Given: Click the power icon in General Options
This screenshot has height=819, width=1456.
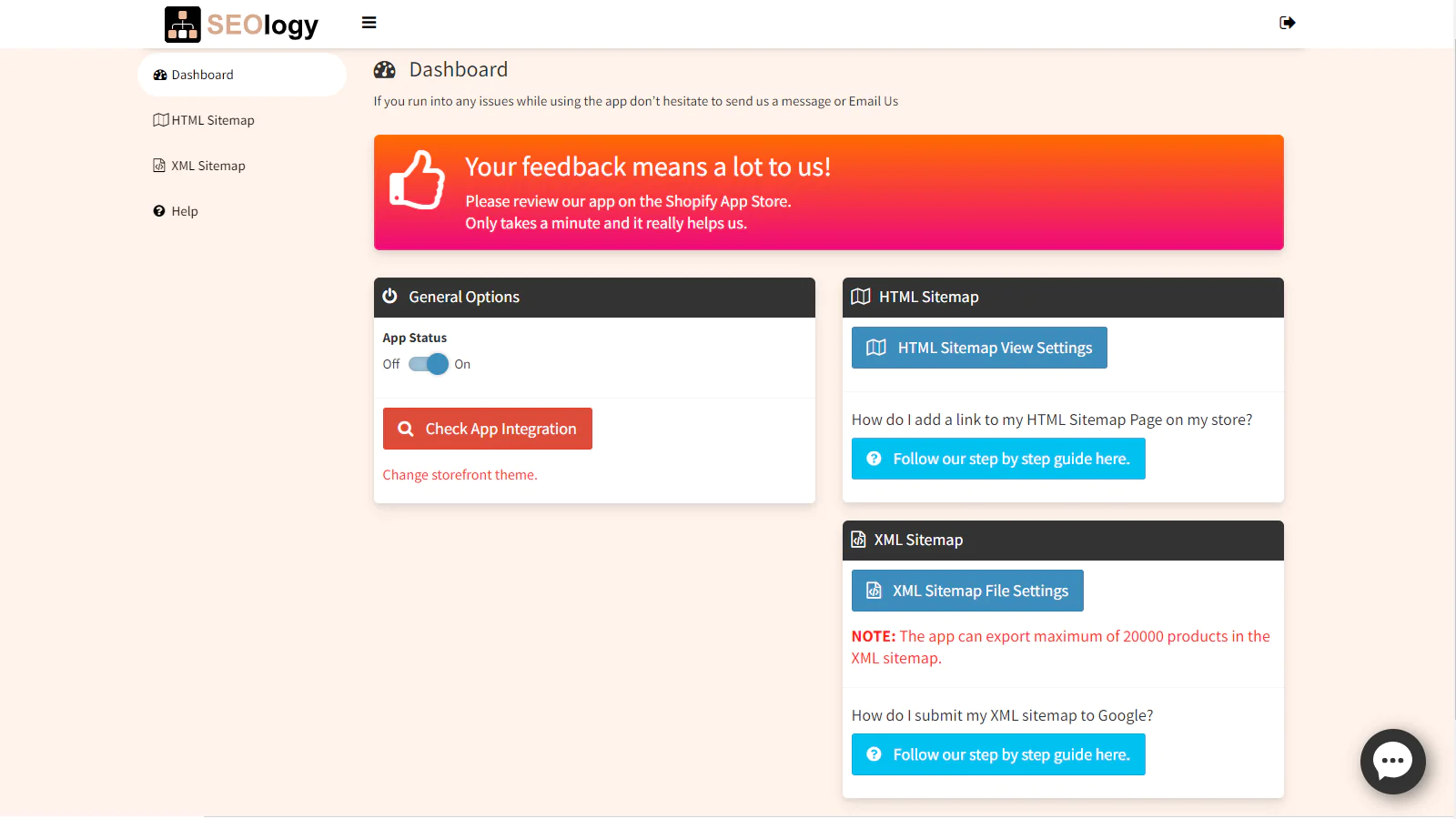Looking at the screenshot, I should click(x=389, y=296).
